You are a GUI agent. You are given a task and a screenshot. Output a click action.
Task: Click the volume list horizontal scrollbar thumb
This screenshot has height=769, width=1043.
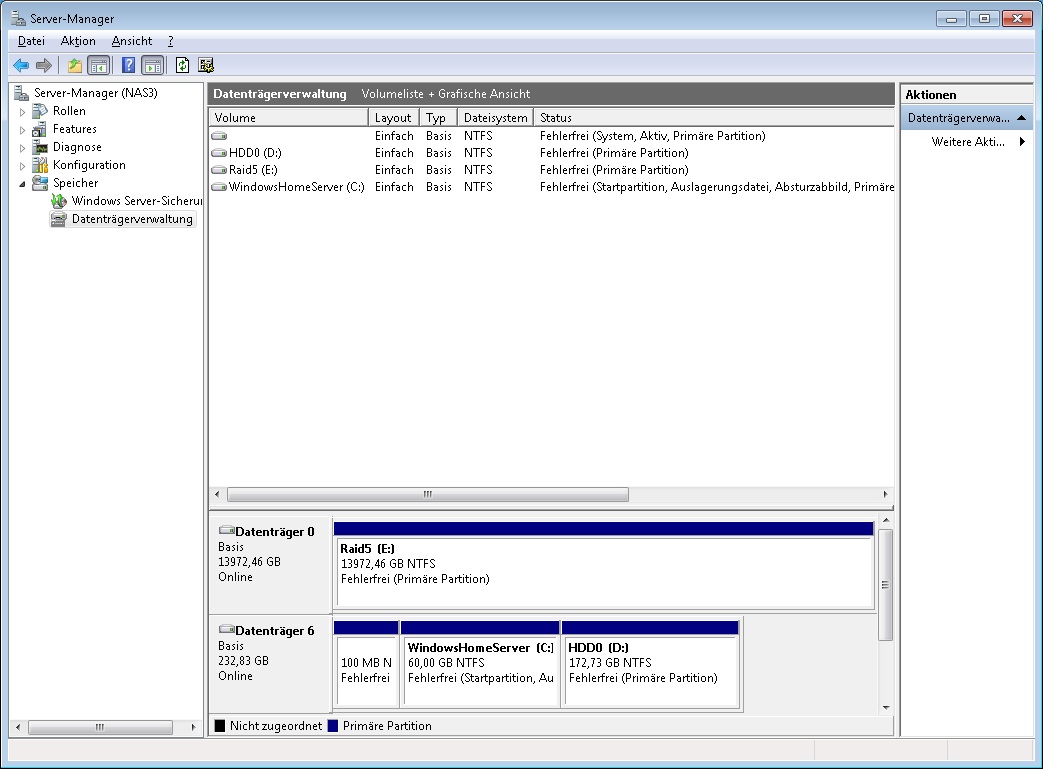pyautogui.click(x=428, y=494)
